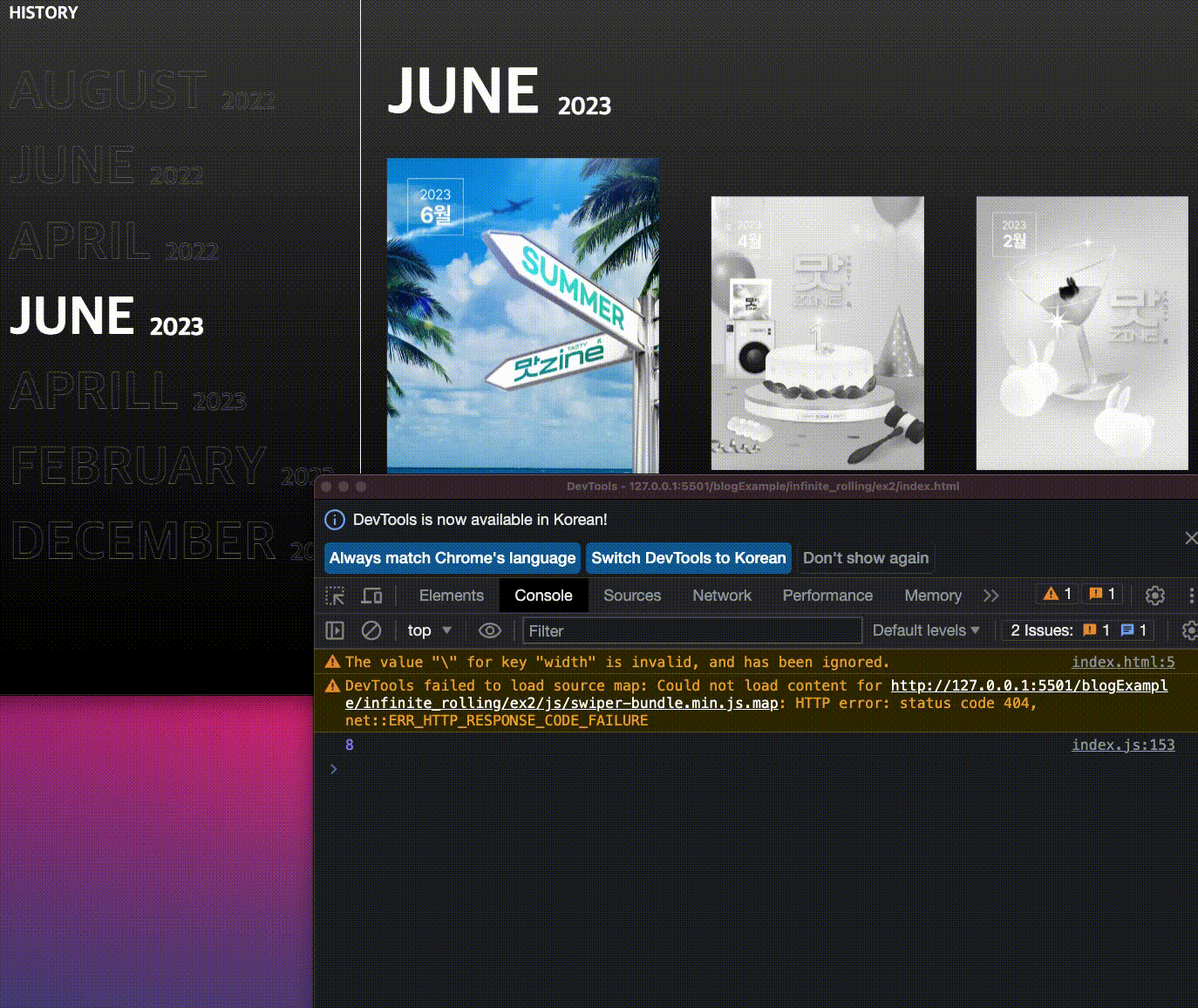This screenshot has width=1198, height=1008.
Task: Select APRILL 2023 in the history list
Action: [128, 392]
